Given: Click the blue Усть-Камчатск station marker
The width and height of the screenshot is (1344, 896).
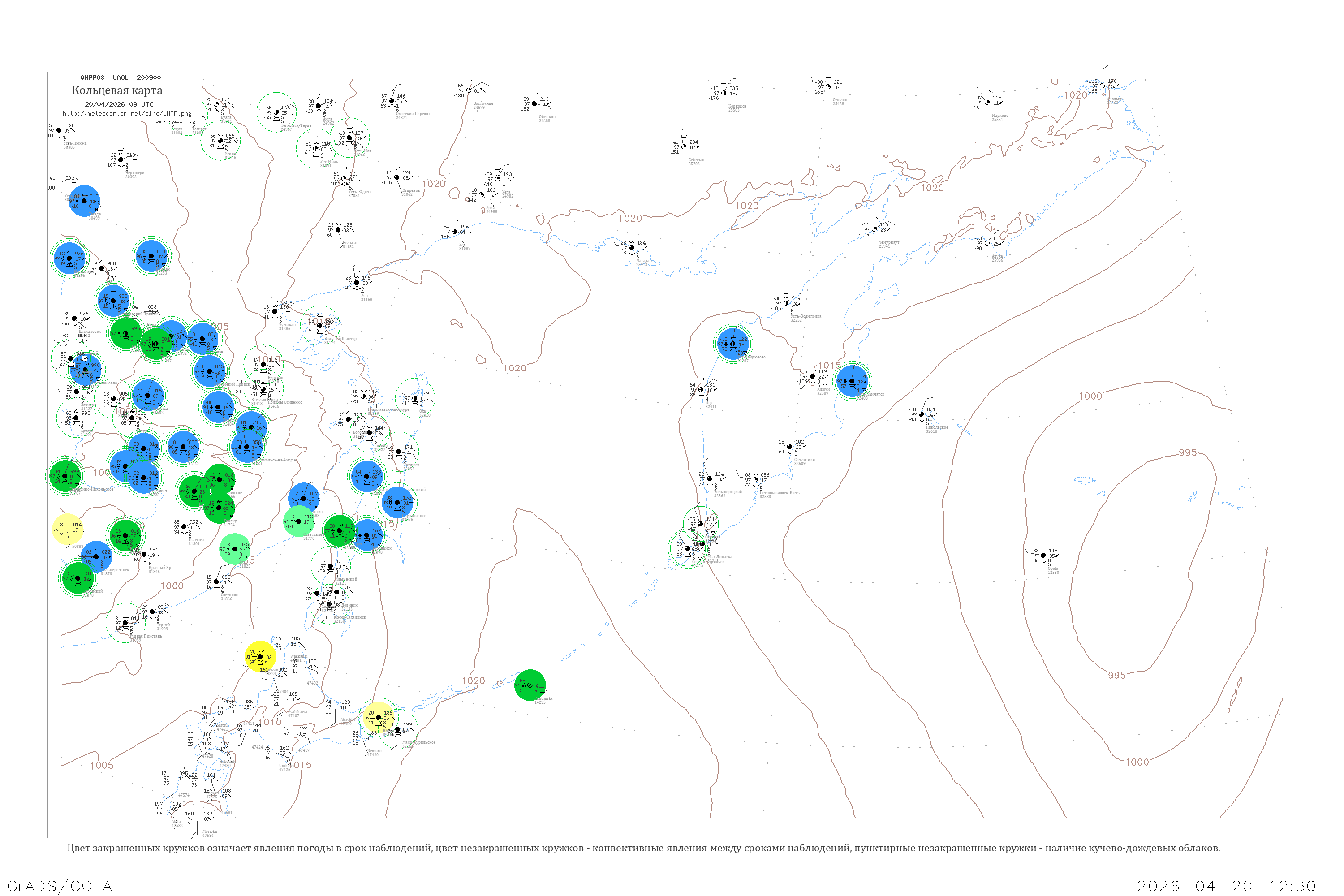Looking at the screenshot, I should click(852, 380).
